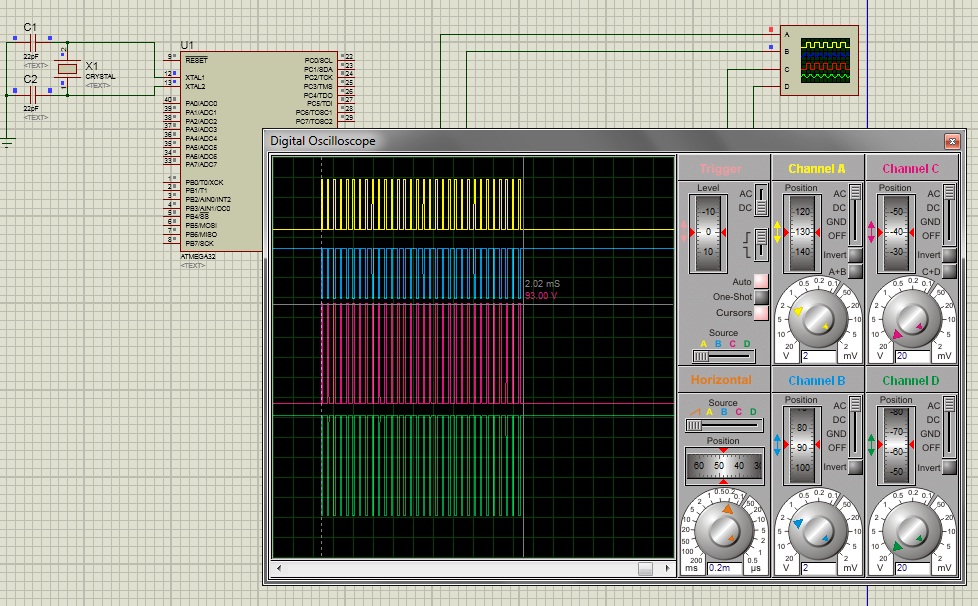Click the yellow Channel A waveform trace
978x606 pixels.
pos(422,204)
